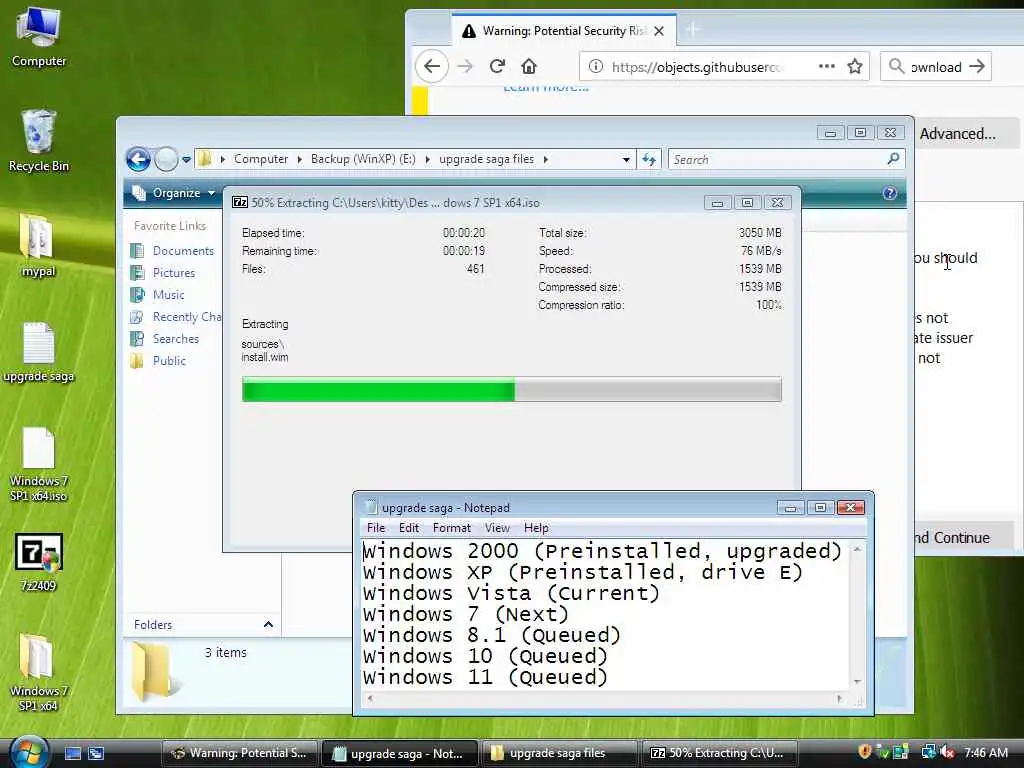Click 'Windows Vista (Current)' line in Notepad
The height and width of the screenshot is (768, 1024).
click(x=511, y=593)
